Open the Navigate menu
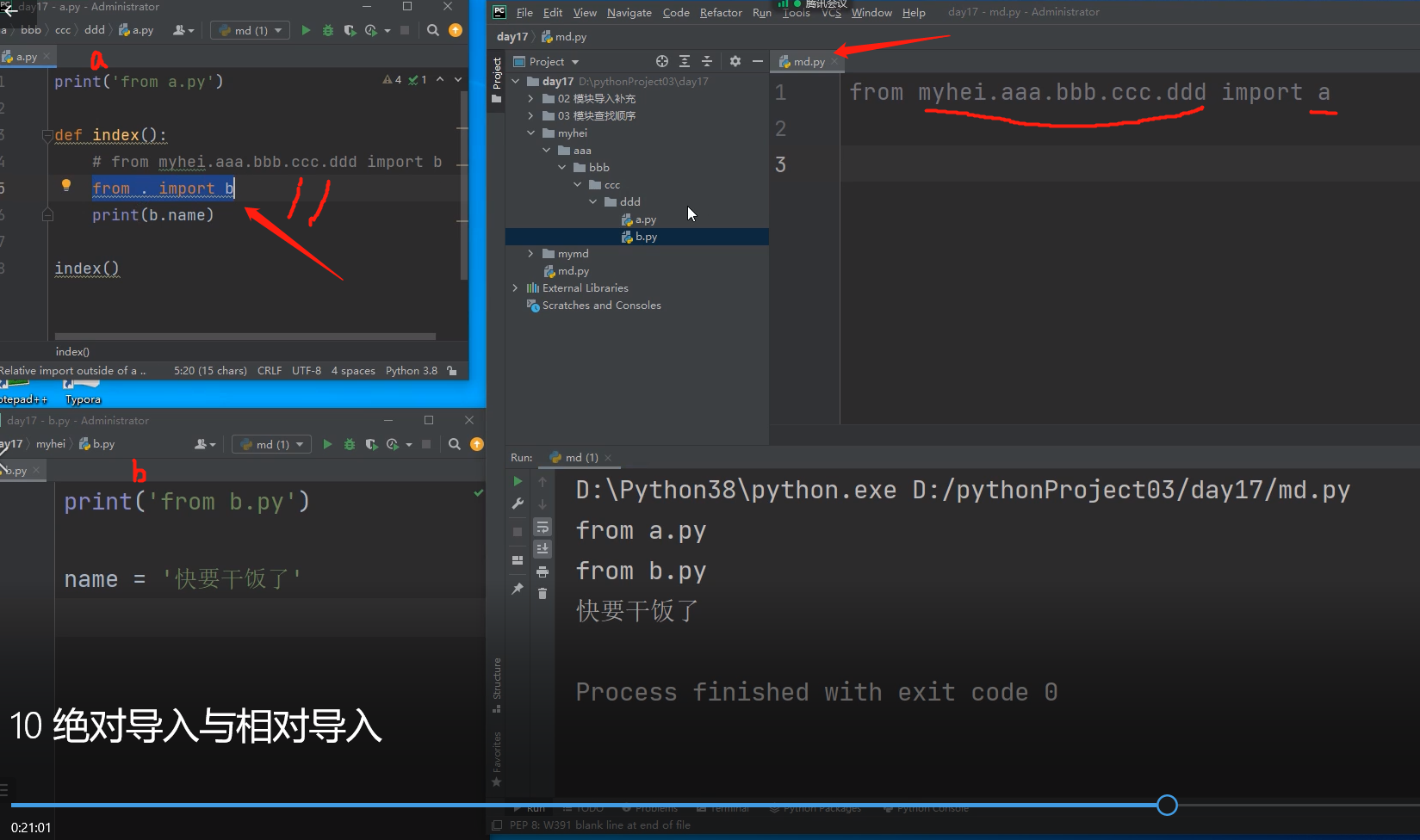The height and width of the screenshot is (840, 1420). tap(629, 13)
